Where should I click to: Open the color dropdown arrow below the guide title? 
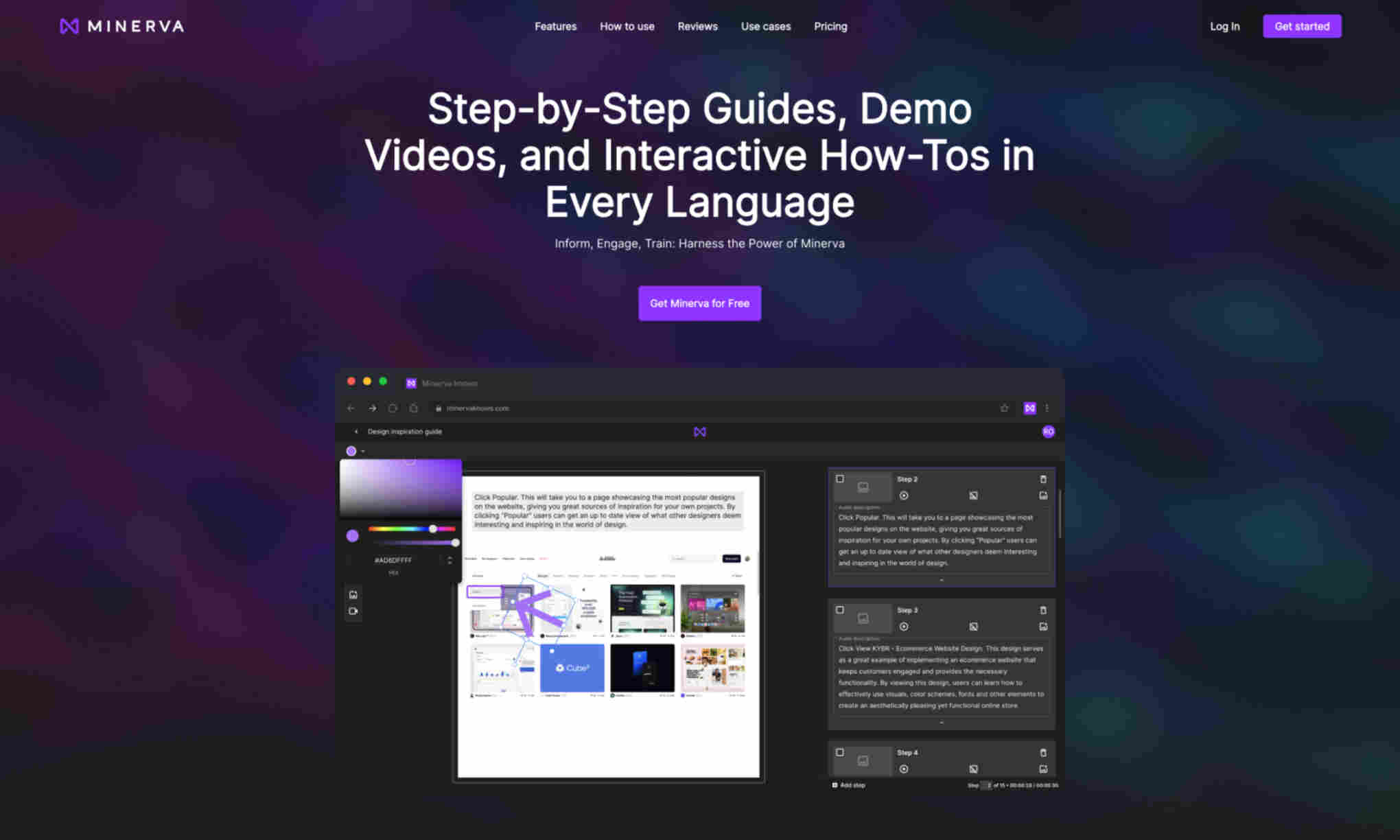363,452
